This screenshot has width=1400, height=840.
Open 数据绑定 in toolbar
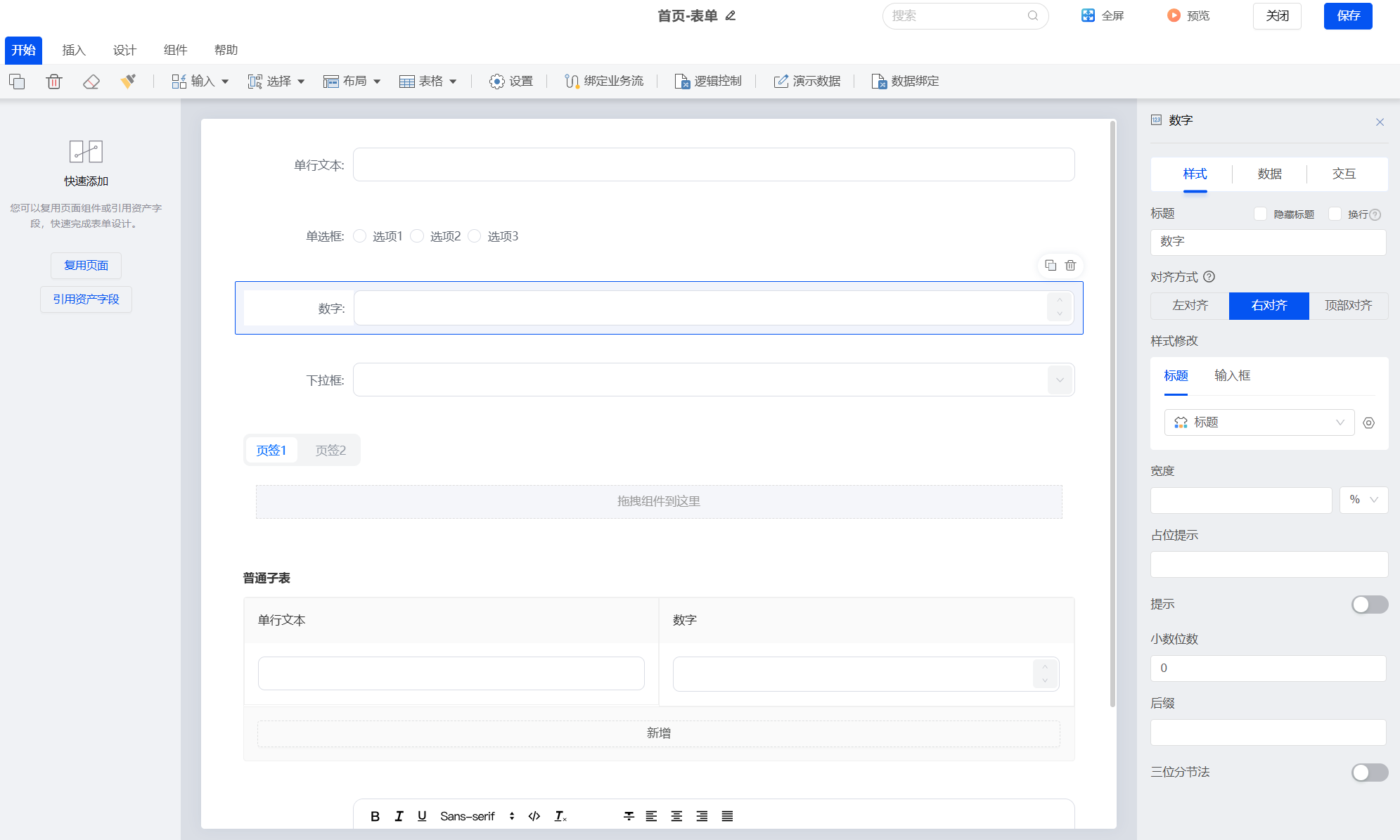pyautogui.click(x=905, y=82)
